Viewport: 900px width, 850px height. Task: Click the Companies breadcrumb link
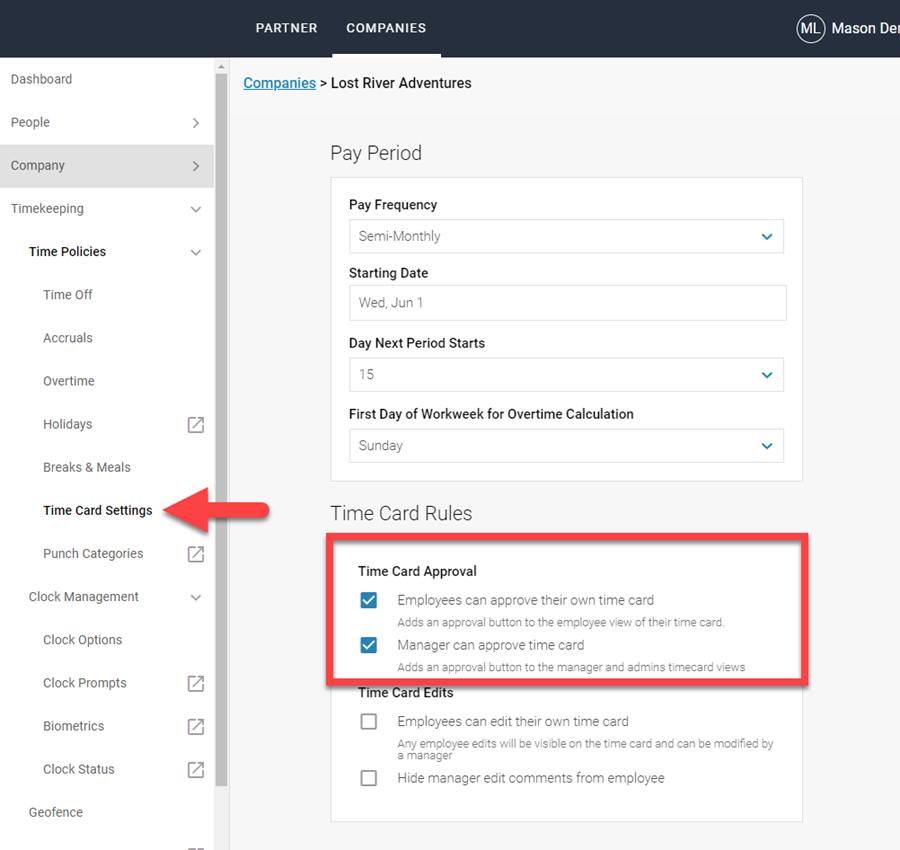coord(279,83)
